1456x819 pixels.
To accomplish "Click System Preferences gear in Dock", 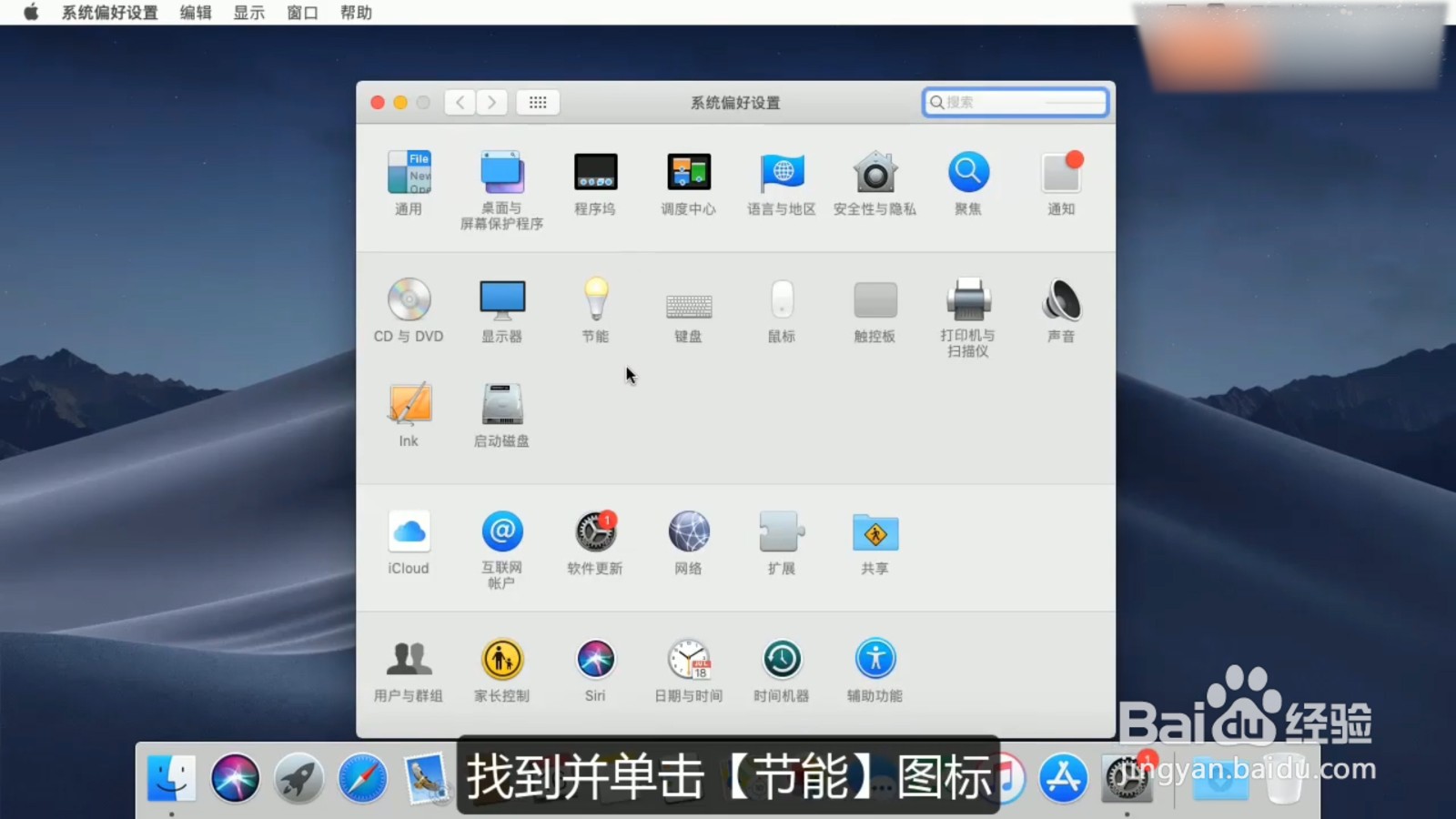I will [x=1127, y=779].
